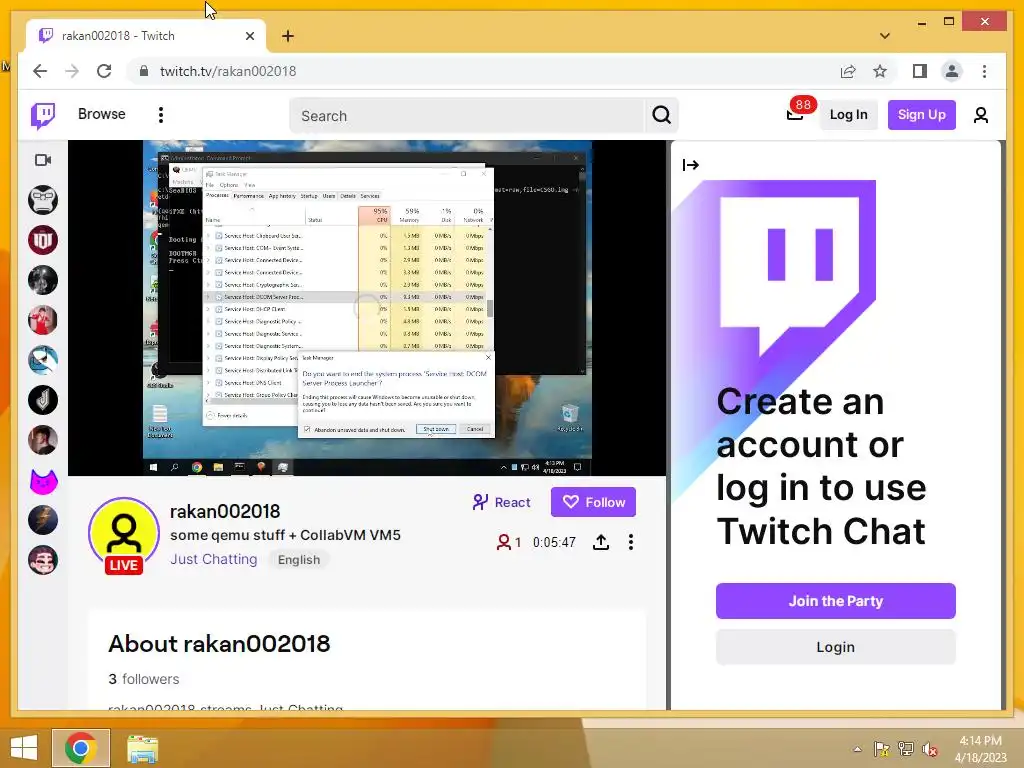Click the muted volume tray icon
Image resolution: width=1024 pixels, height=768 pixels.
click(929, 749)
